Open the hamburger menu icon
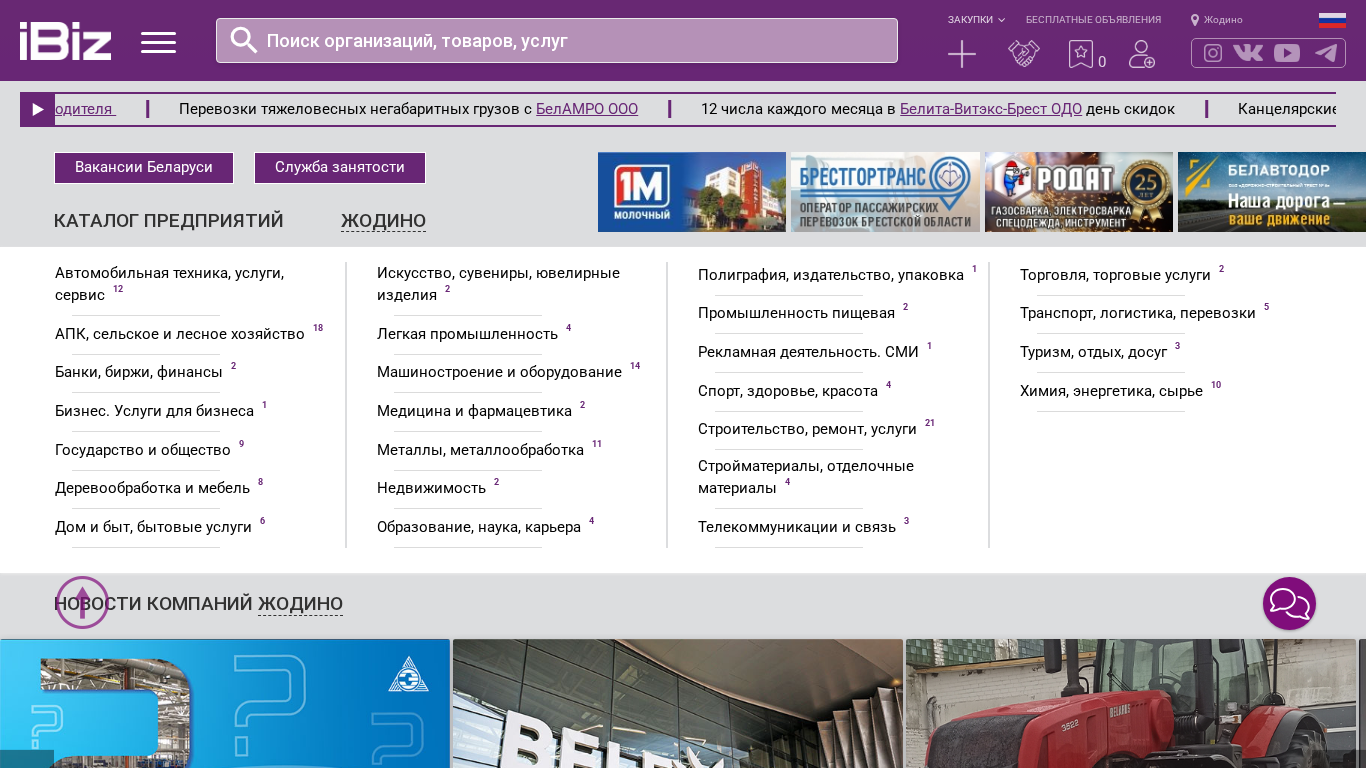 [x=158, y=42]
